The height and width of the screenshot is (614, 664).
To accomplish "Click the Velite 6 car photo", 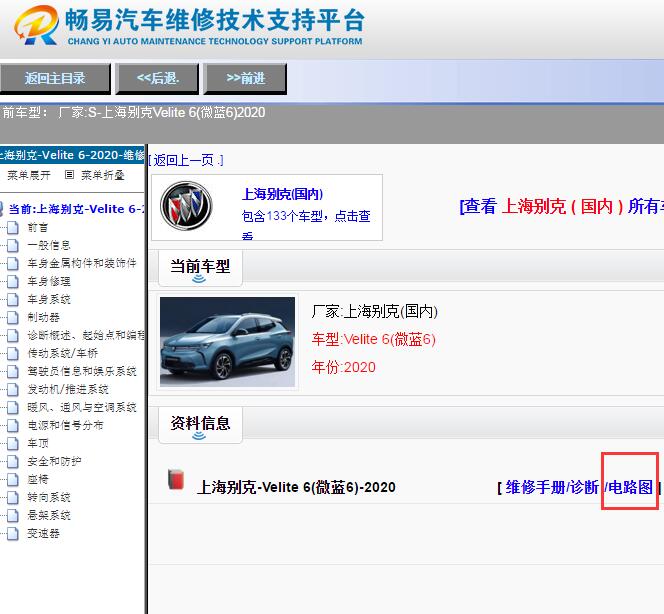I will (x=227, y=342).
